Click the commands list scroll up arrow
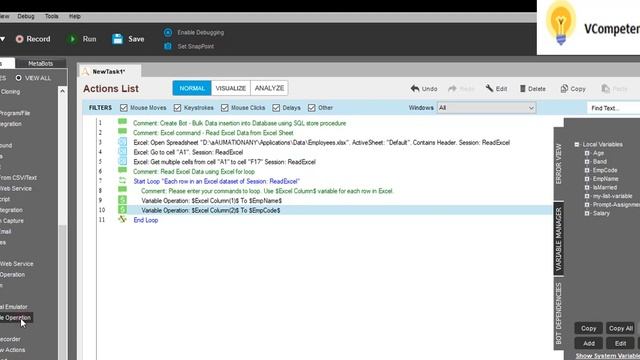The width and height of the screenshot is (640, 360). (x=62, y=91)
